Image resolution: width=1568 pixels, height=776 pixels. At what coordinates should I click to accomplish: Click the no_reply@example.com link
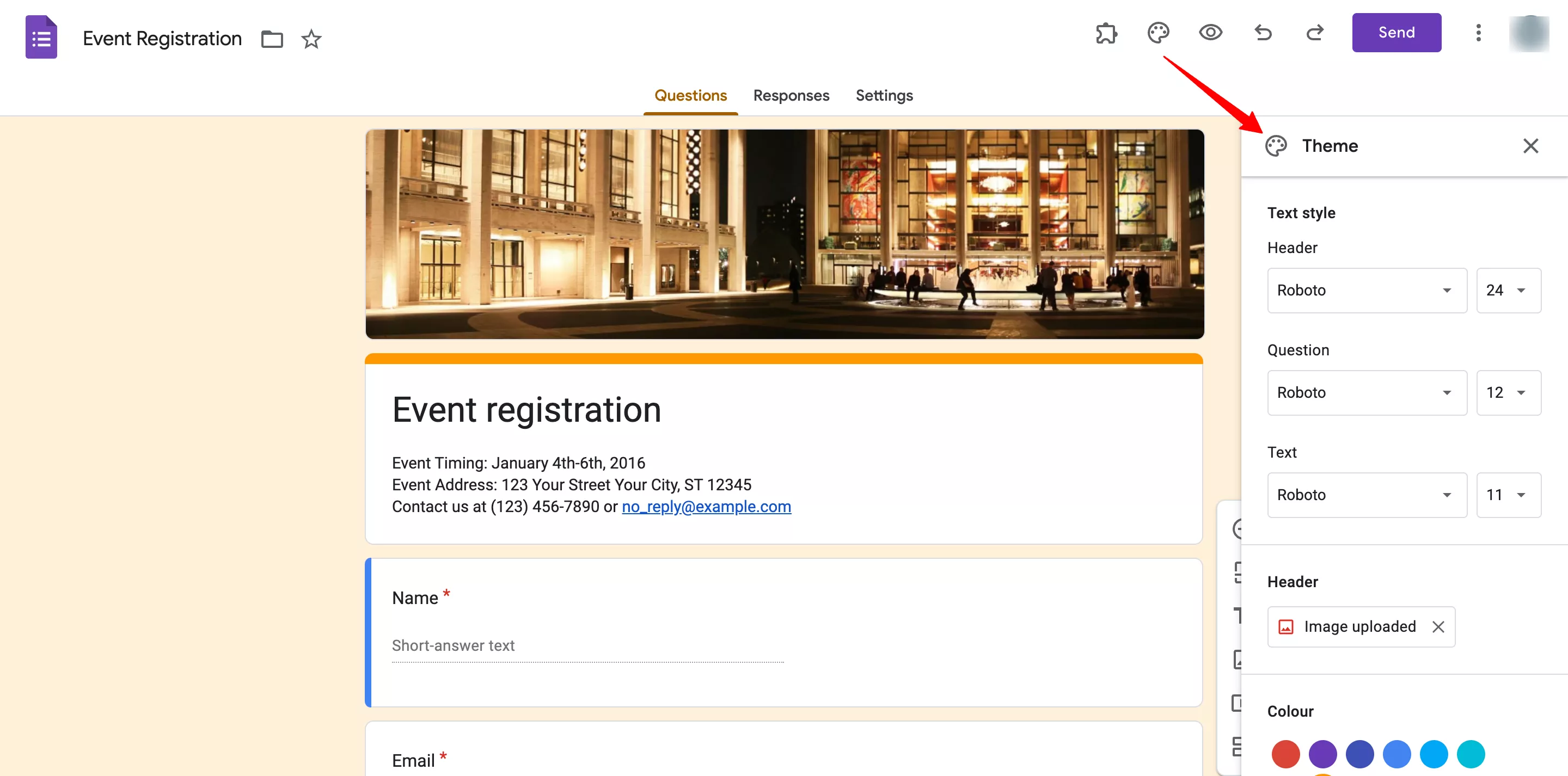706,506
